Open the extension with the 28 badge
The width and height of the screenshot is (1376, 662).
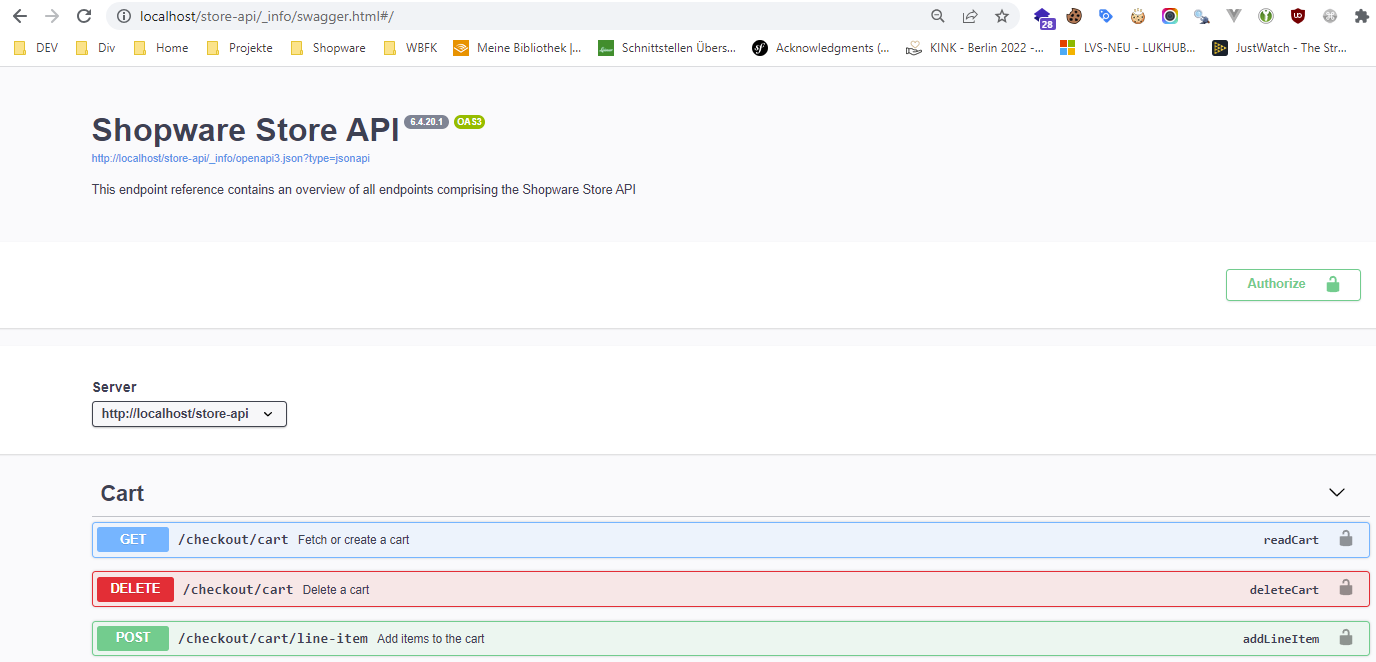[1044, 17]
